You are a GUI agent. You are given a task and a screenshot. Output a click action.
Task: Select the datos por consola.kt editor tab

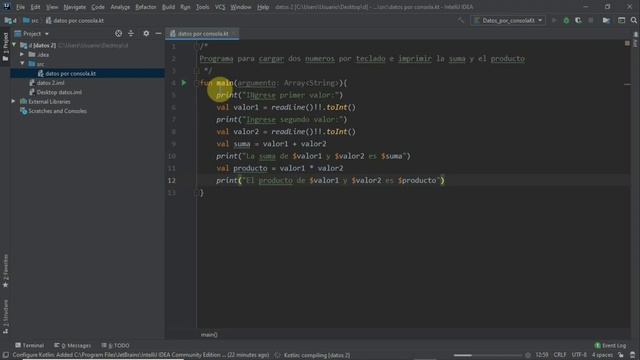coord(202,33)
